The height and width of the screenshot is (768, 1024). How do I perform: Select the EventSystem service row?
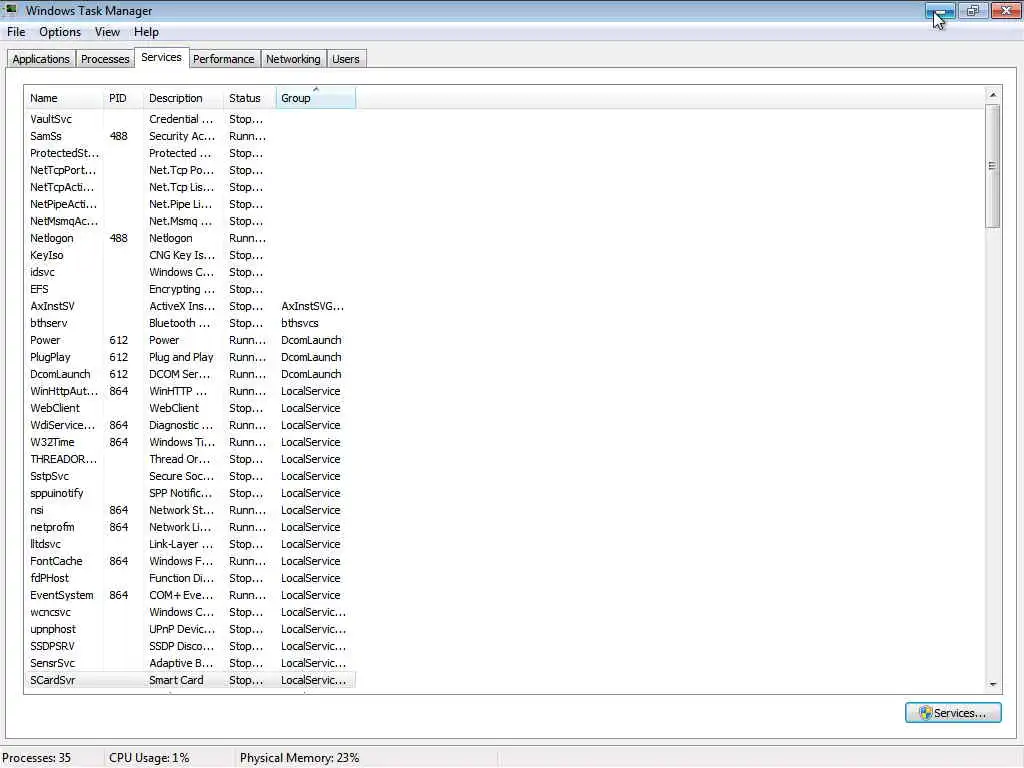(x=190, y=594)
